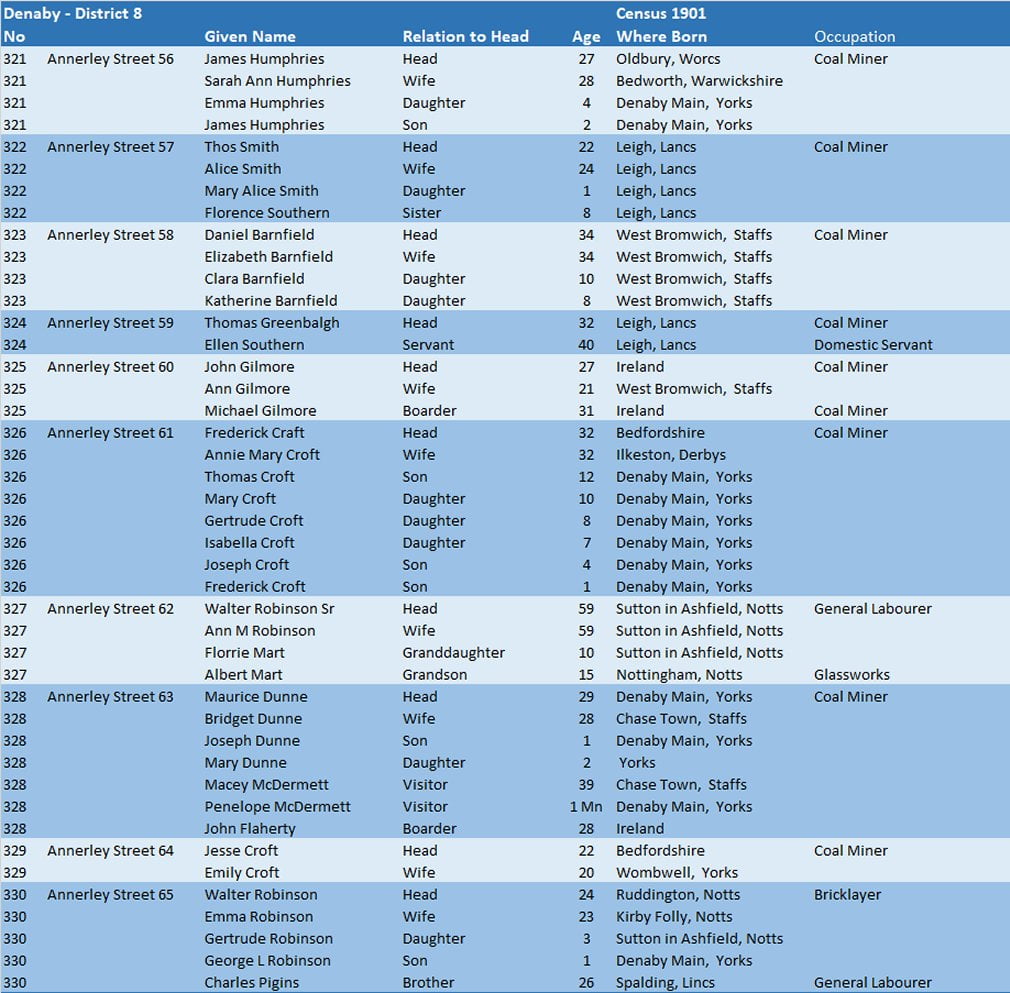1010x993 pixels.
Task: Click the name 'Florence Southern'
Action: point(266,213)
